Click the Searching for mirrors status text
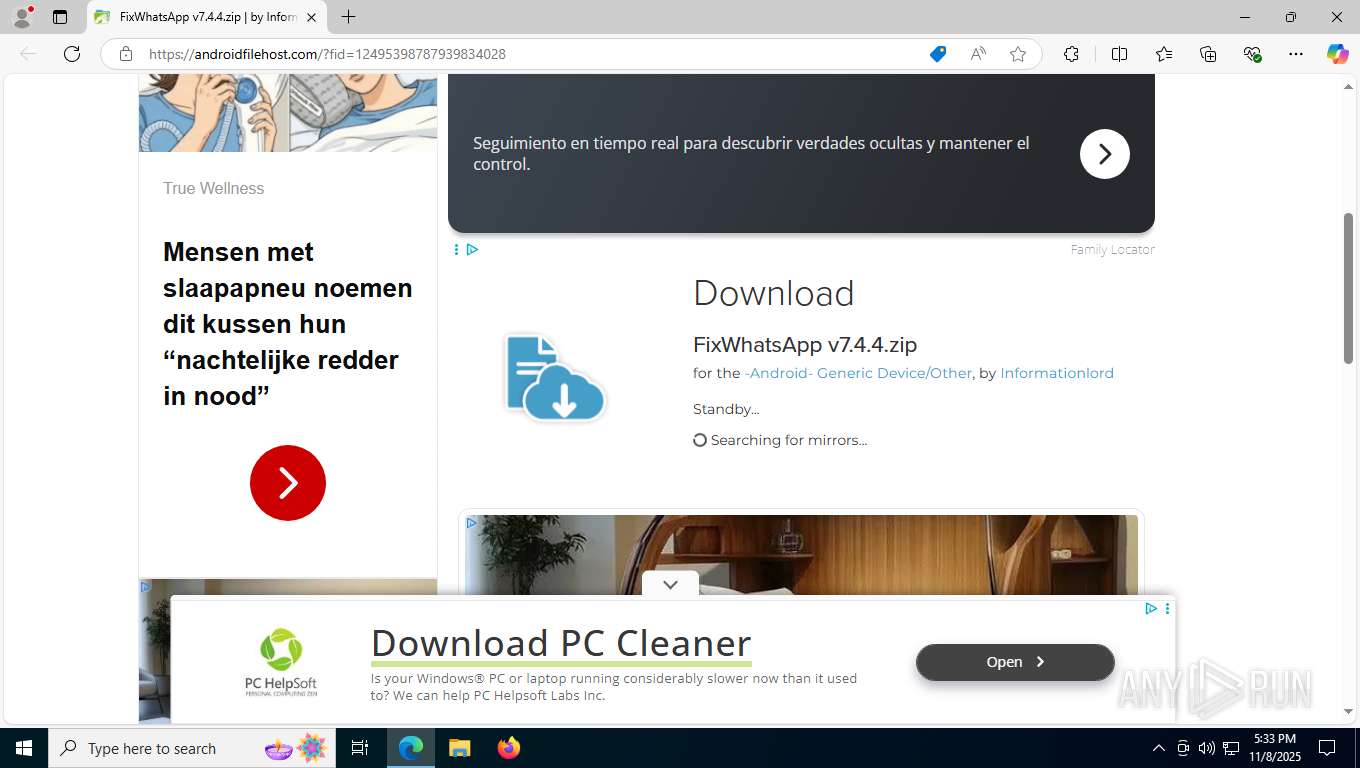The height and width of the screenshot is (768, 1360). [x=789, y=440]
